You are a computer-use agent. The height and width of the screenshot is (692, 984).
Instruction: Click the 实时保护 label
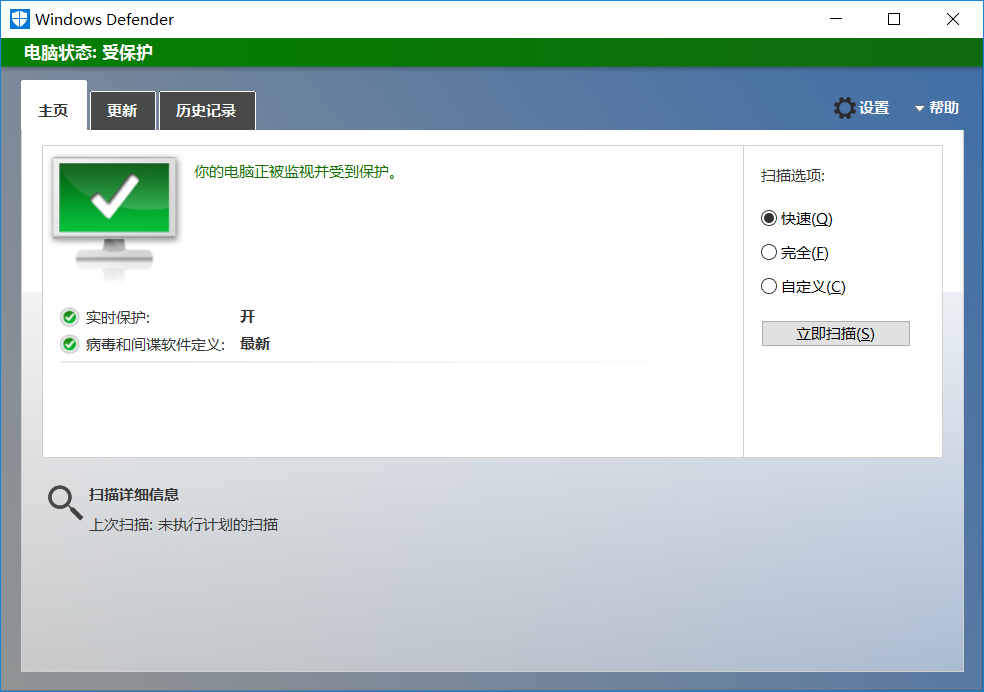117,317
